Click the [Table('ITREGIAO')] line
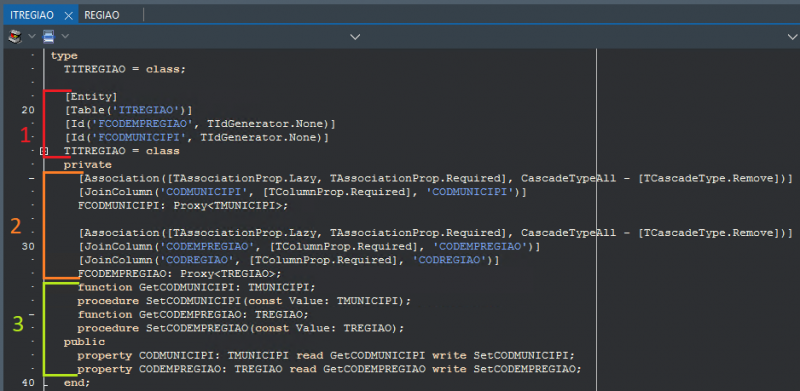Image resolution: width=800 pixels, height=391 pixels. click(x=128, y=110)
